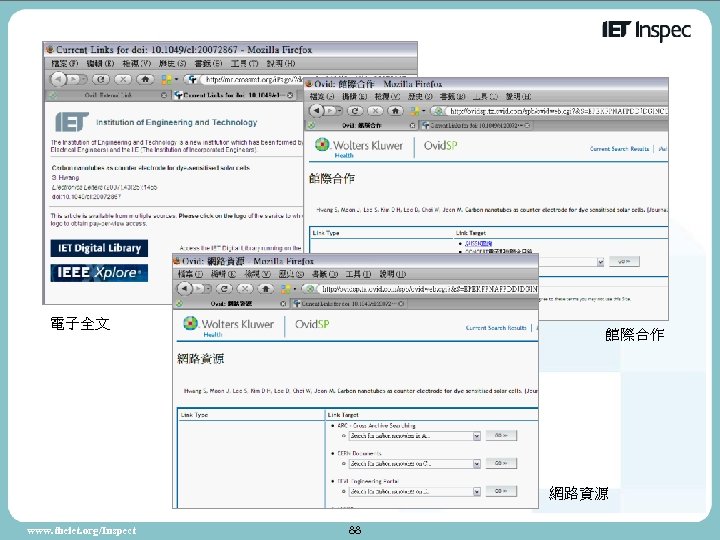Switch to the Ovid: External Link tab
The image size is (720, 540).
point(107,95)
